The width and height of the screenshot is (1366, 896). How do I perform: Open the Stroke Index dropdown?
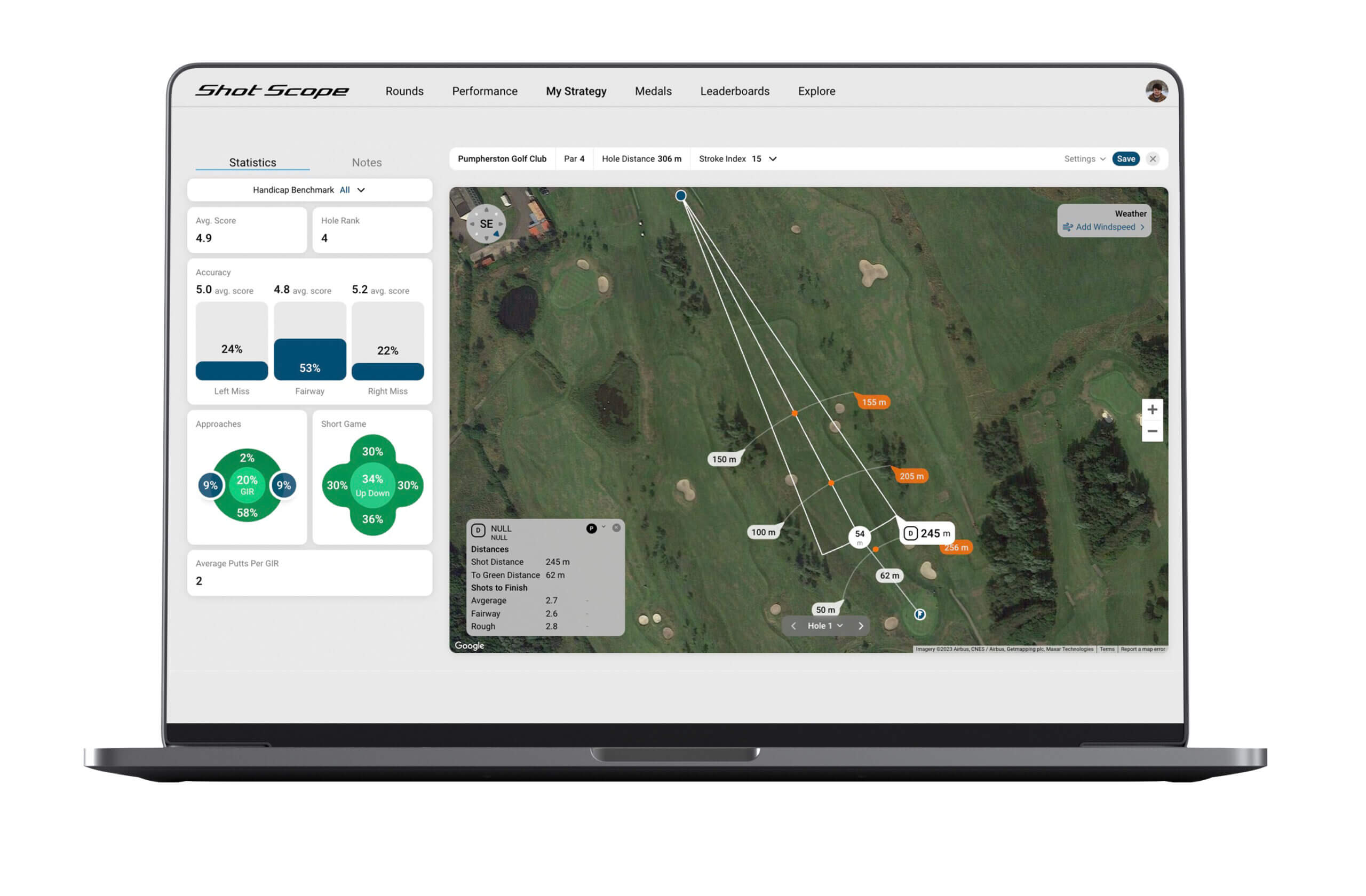point(773,159)
